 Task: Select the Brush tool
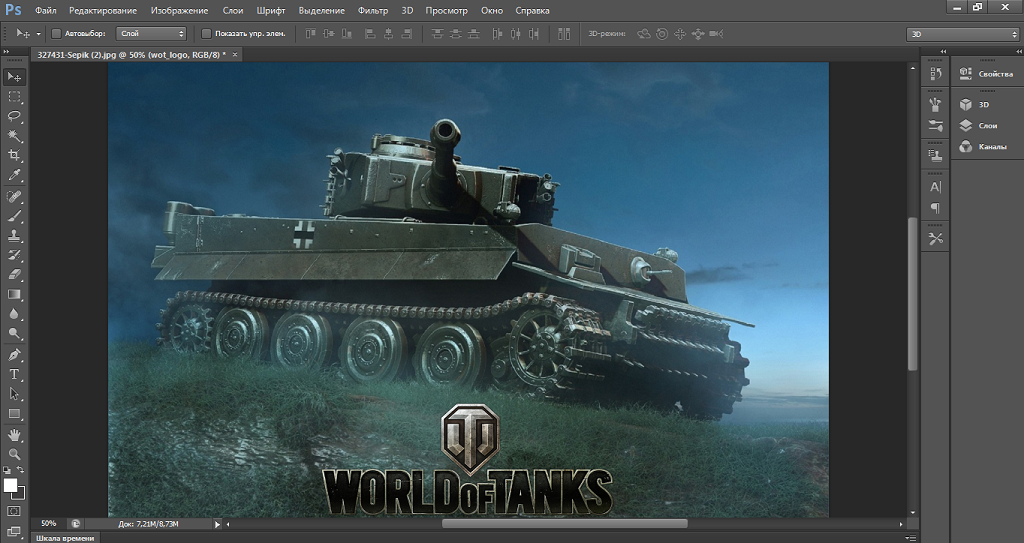click(x=14, y=216)
